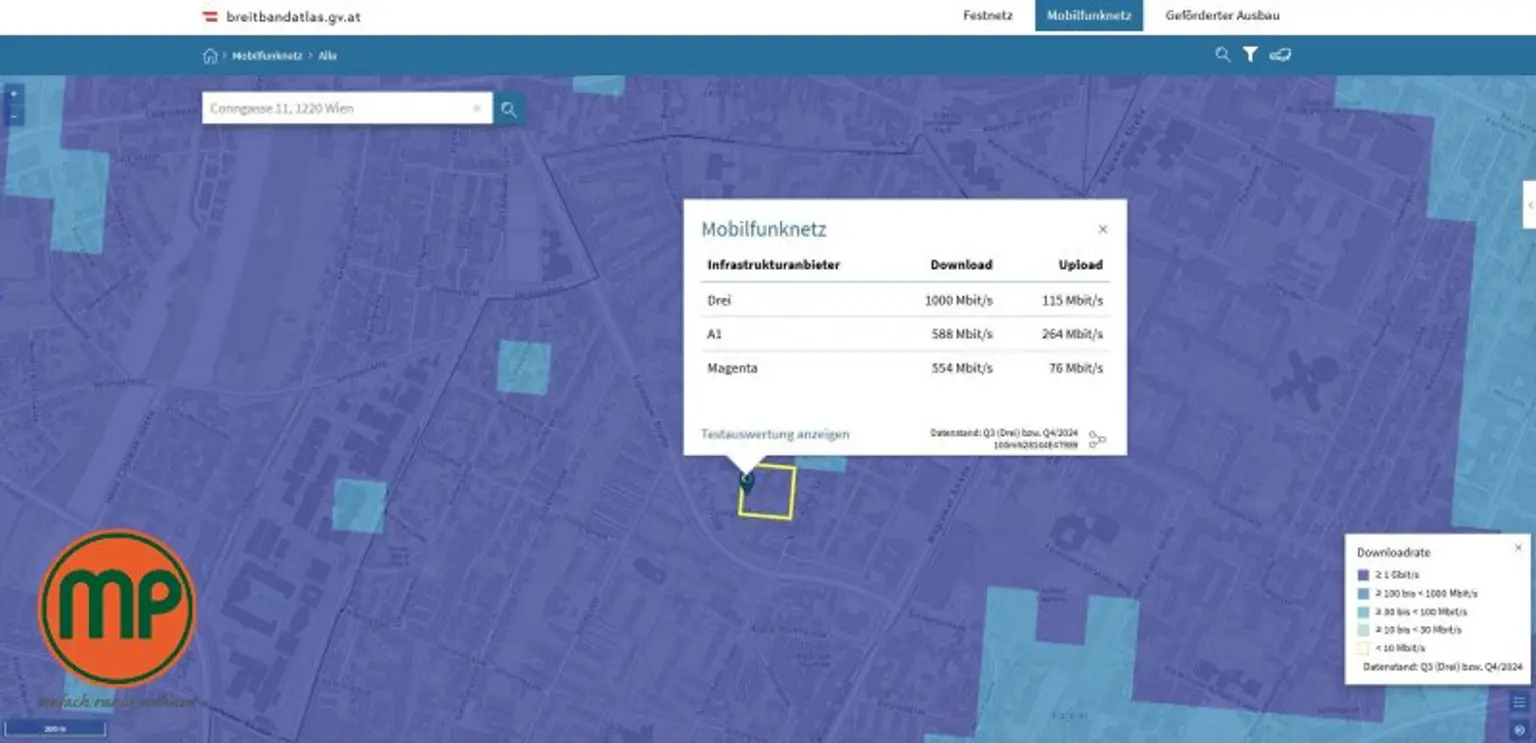Clear the address search field
1536x743 pixels.
[x=477, y=109]
